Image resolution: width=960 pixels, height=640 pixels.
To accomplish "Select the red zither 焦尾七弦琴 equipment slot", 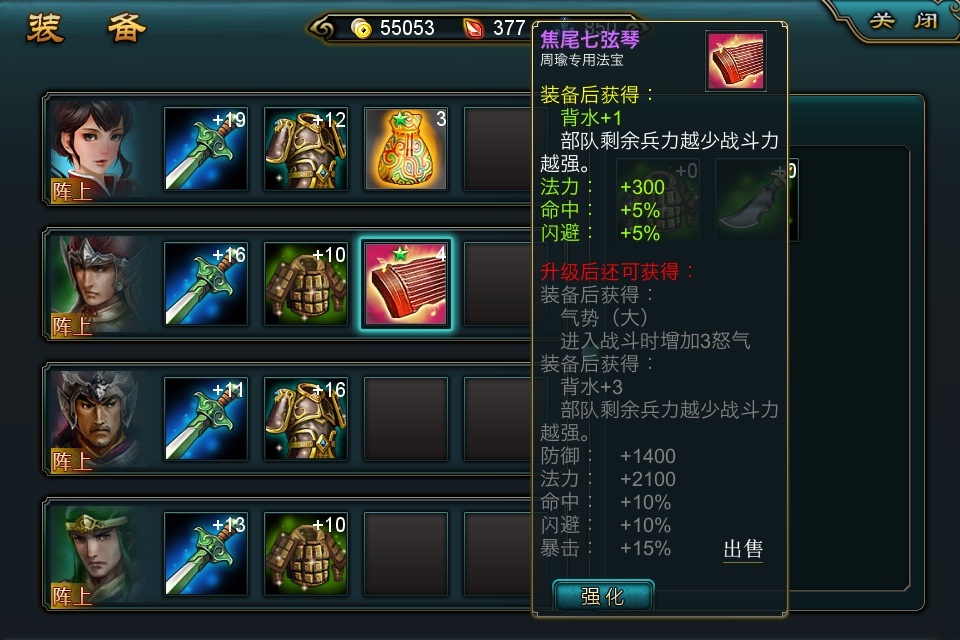I will coord(406,284).
